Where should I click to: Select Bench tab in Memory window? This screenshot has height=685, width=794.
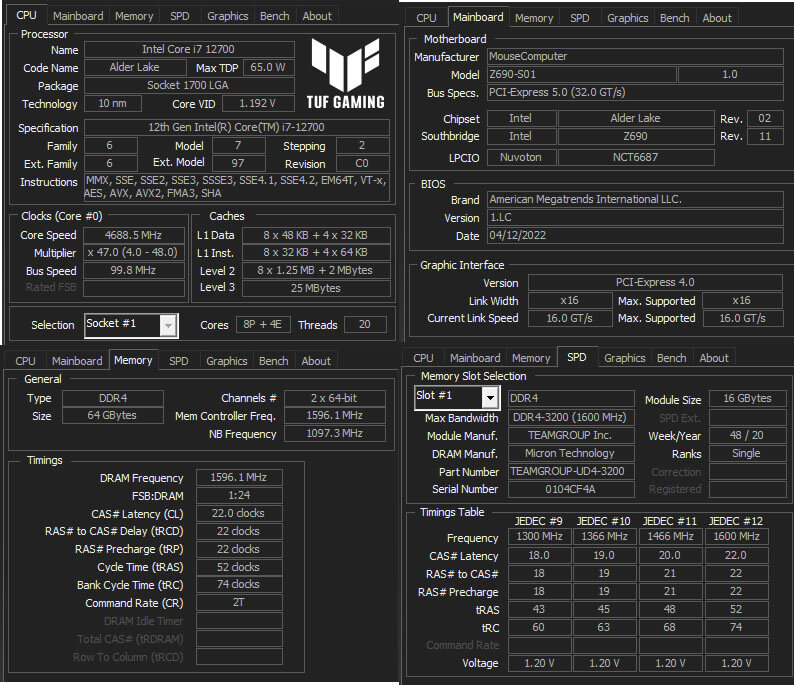tap(273, 361)
